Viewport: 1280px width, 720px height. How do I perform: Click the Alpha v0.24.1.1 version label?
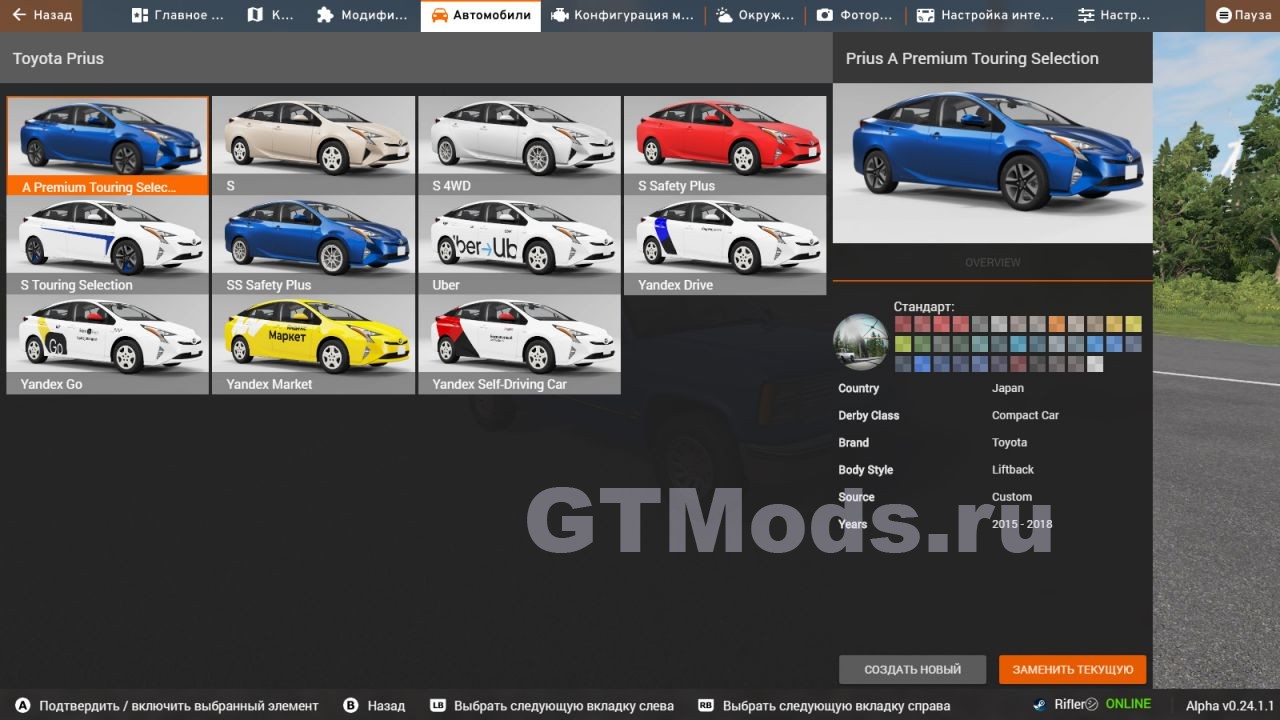coord(1230,706)
